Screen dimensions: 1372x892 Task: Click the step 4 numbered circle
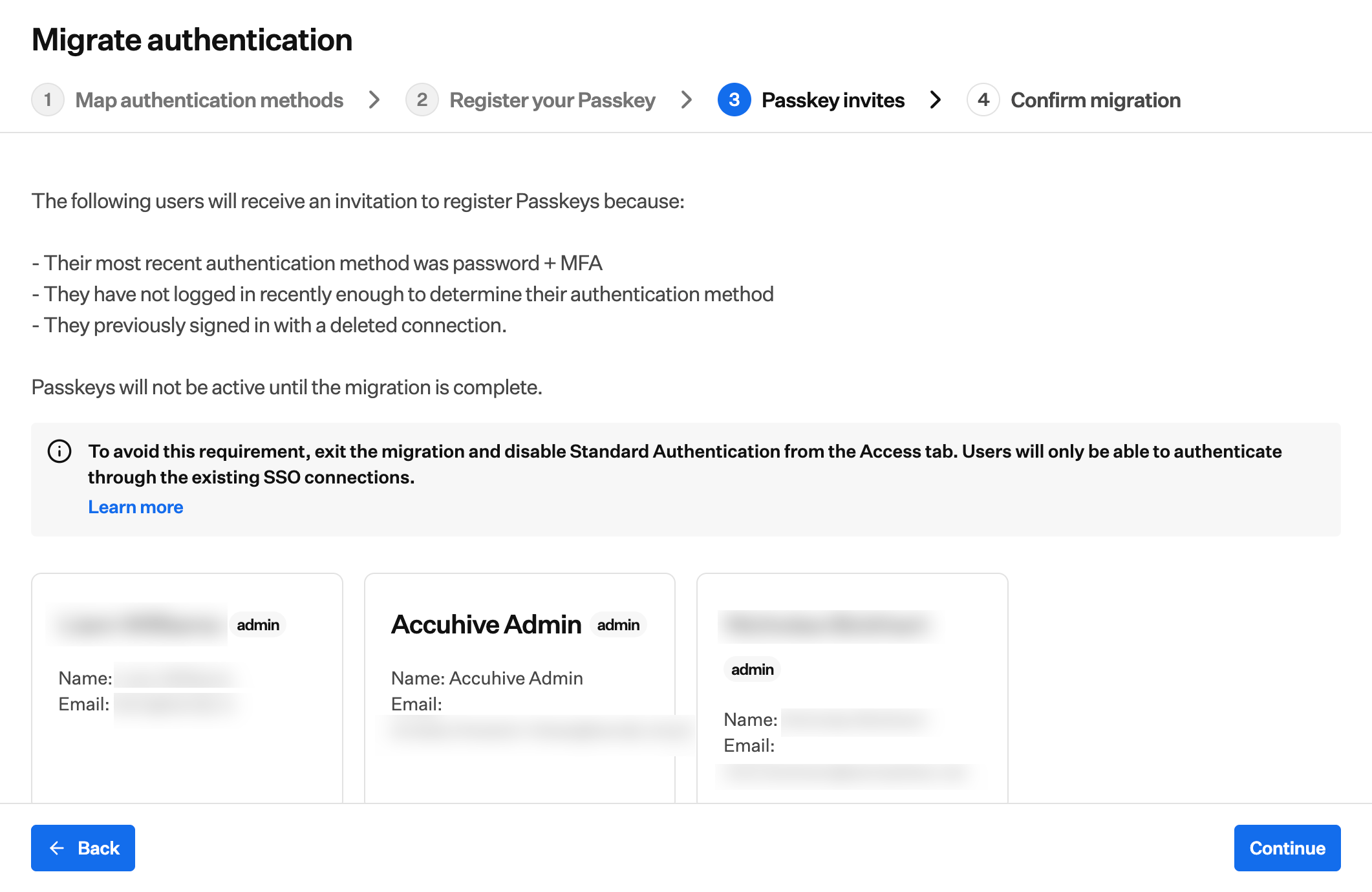click(983, 100)
